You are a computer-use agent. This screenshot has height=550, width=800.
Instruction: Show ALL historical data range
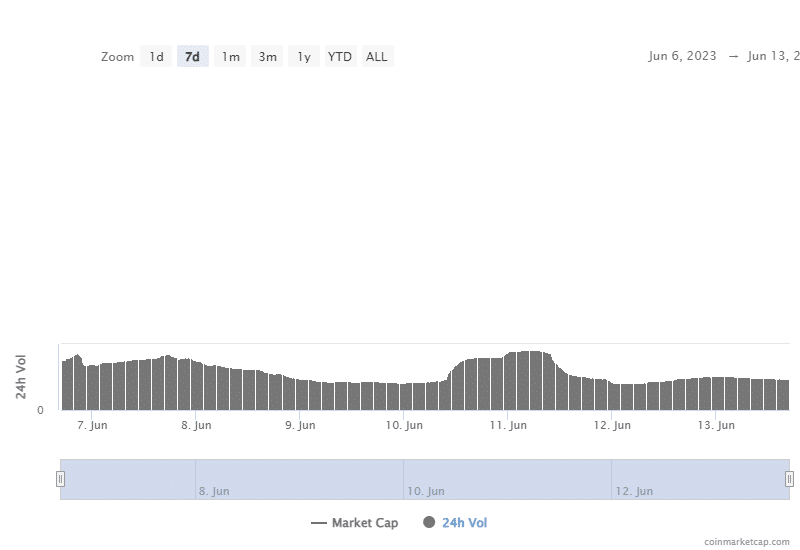[376, 57]
